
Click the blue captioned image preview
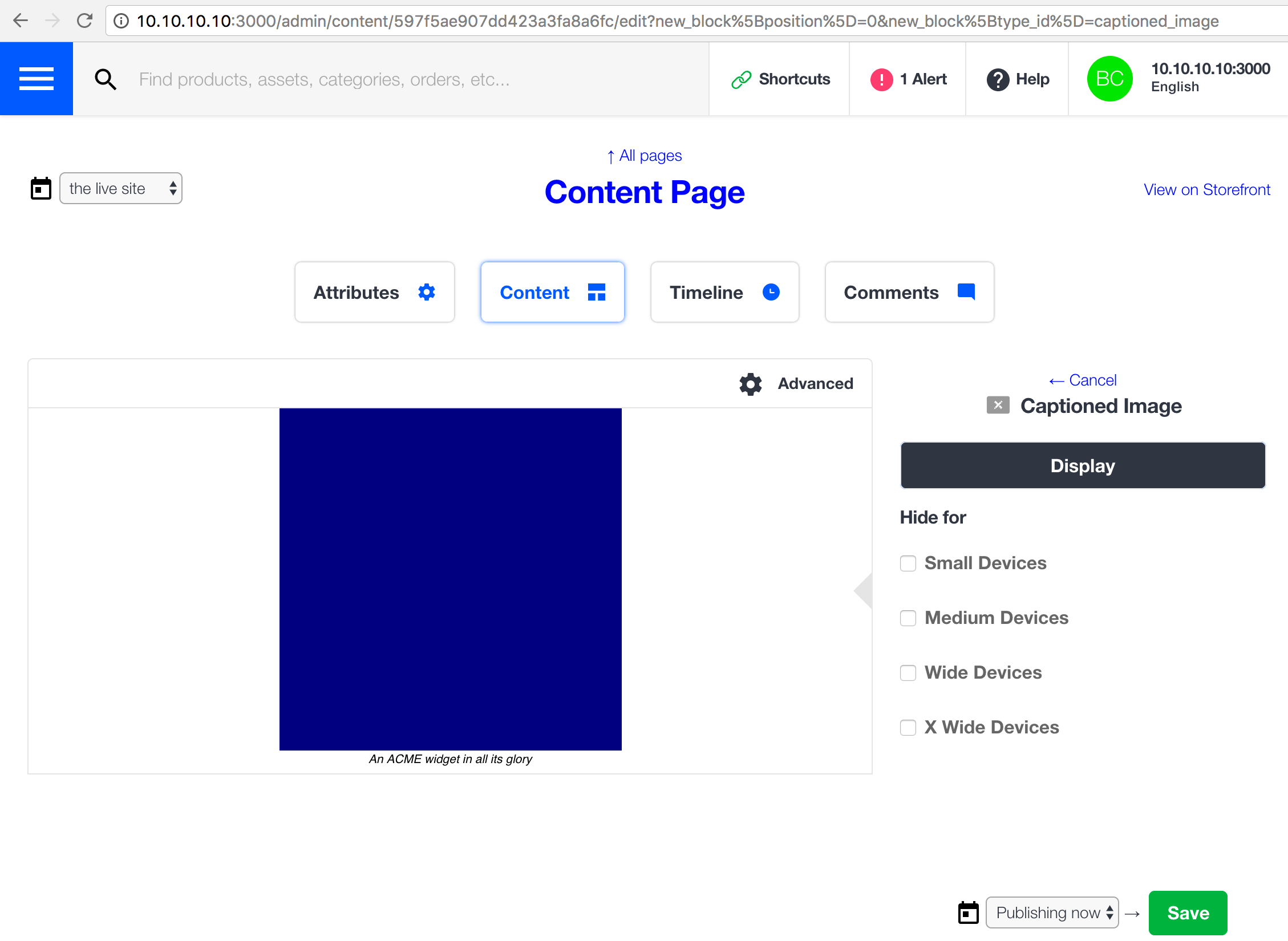click(x=451, y=579)
